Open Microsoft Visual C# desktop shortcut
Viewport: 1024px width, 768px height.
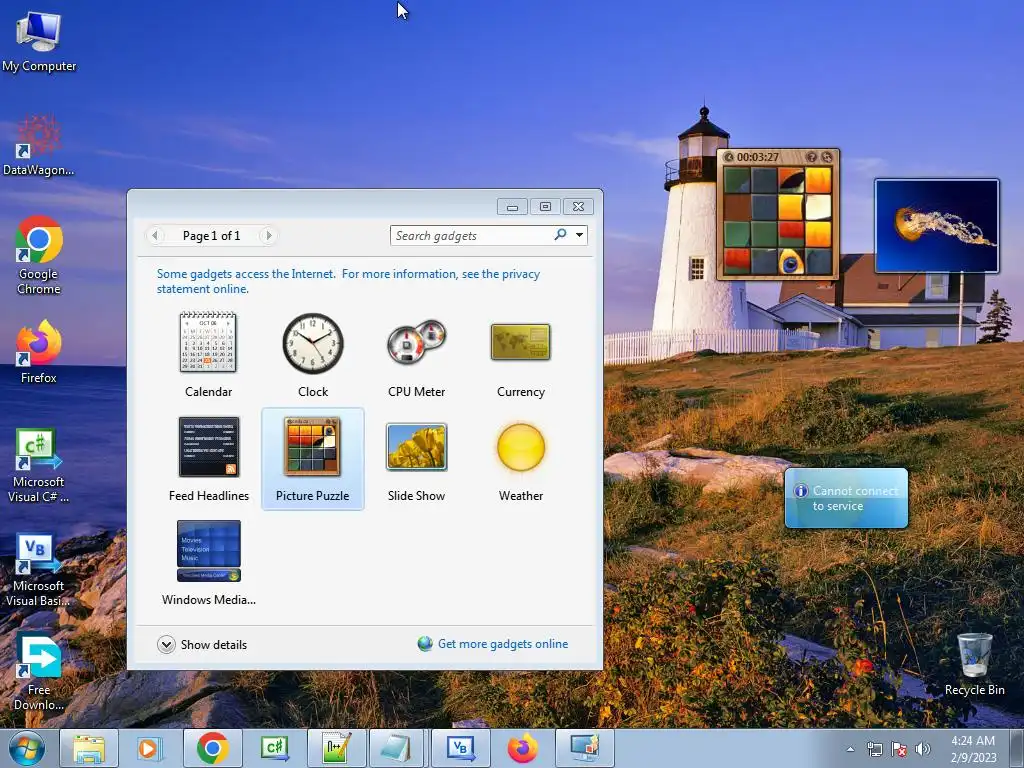click(x=39, y=465)
